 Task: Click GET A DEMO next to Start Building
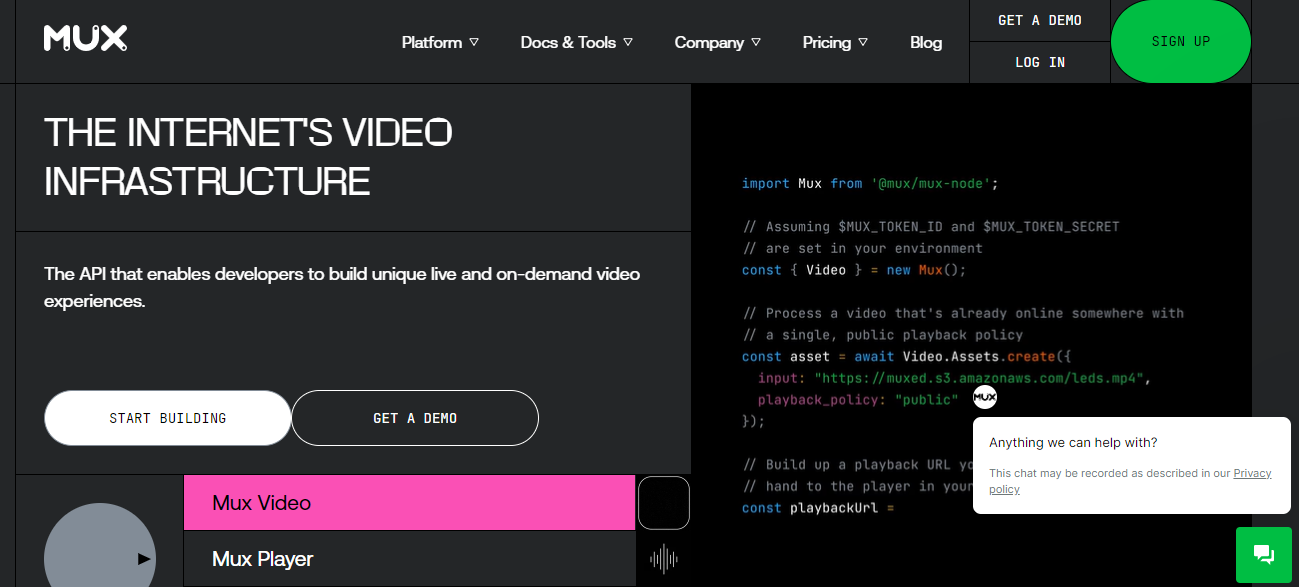414,417
